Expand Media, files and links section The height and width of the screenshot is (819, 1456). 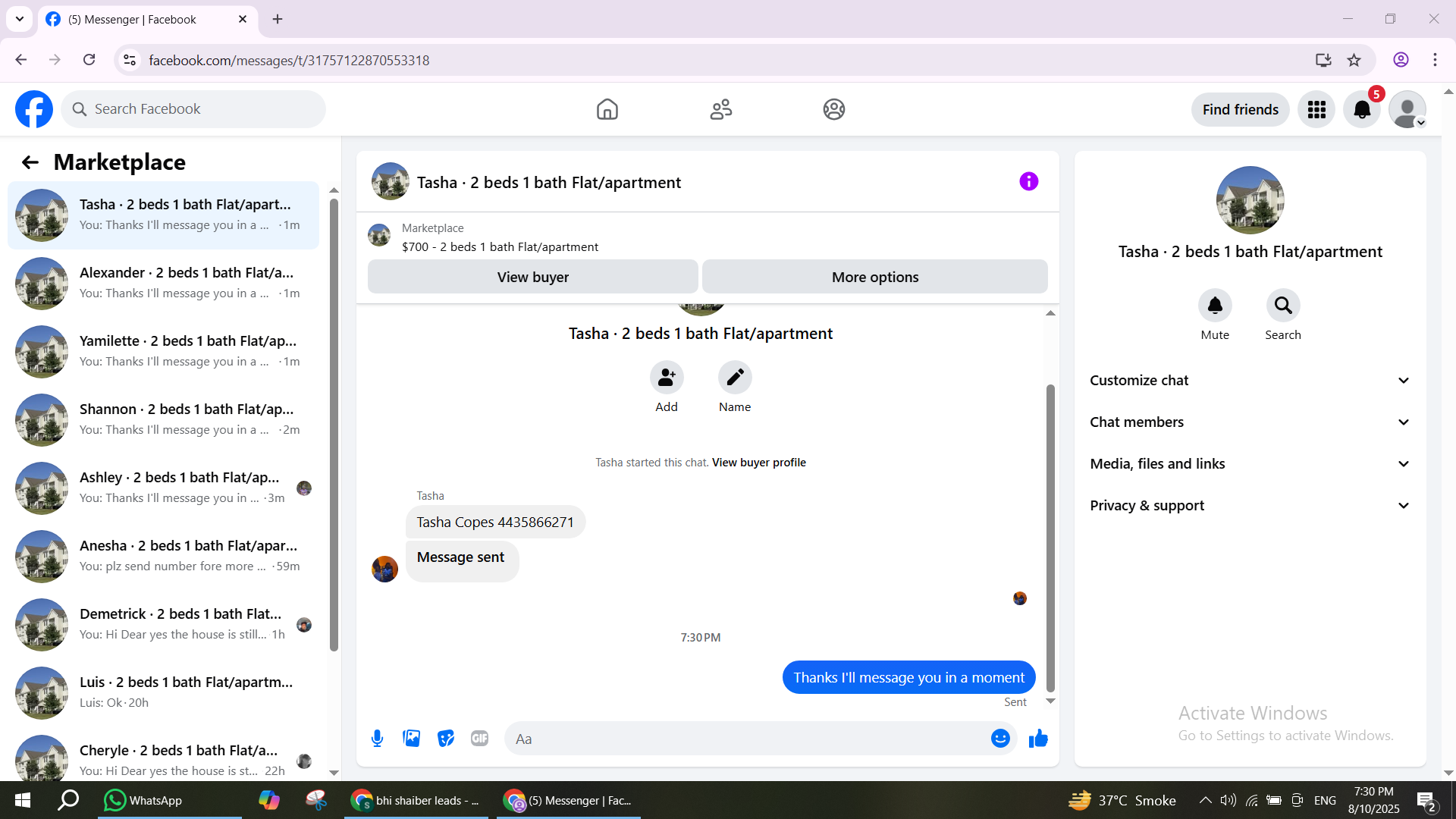(1250, 464)
